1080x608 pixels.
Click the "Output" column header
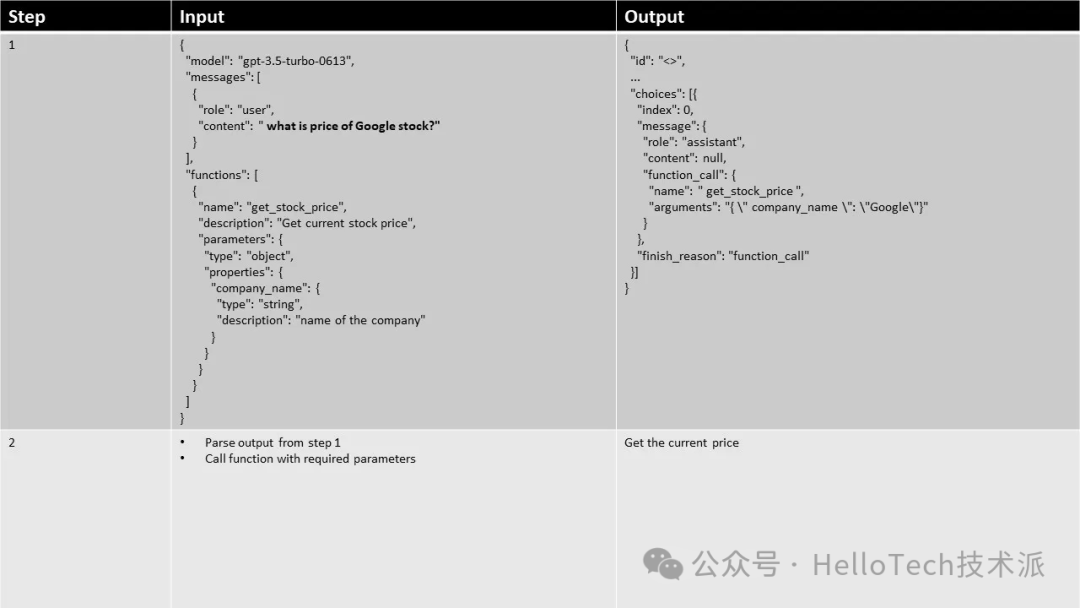pos(654,17)
